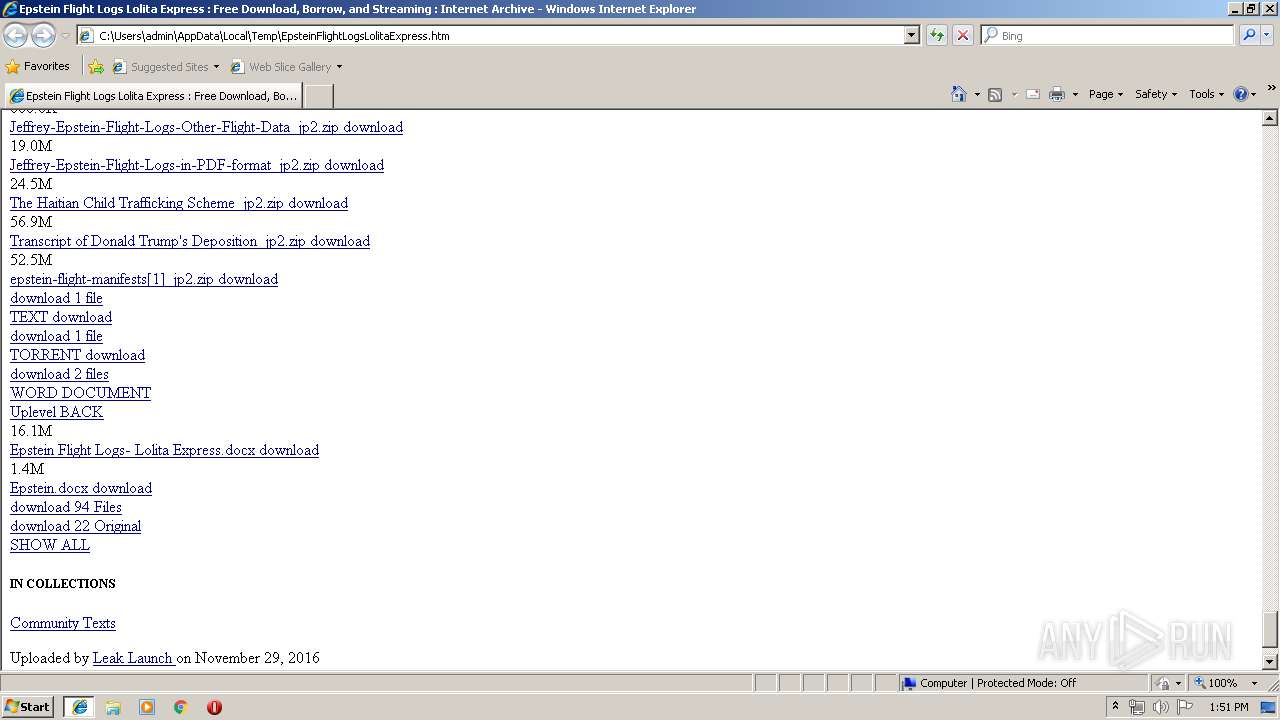Viewport: 1280px width, 720px height.
Task: Click Epstein.docx download link
Action: pos(81,488)
